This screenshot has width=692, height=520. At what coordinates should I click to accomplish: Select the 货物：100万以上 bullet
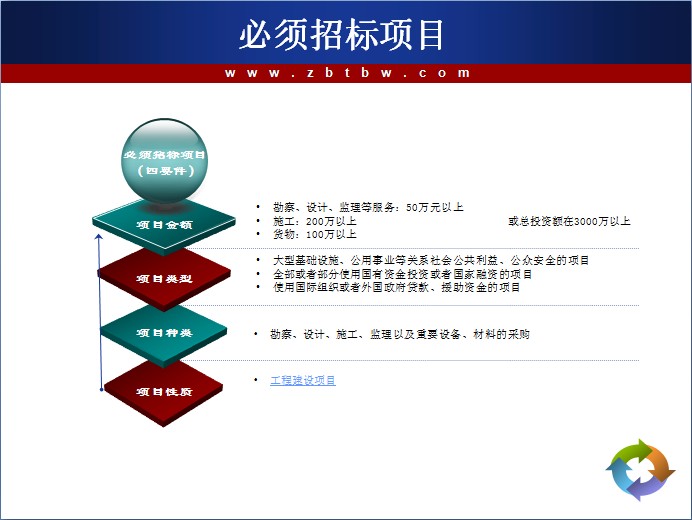pyautogui.click(x=314, y=234)
